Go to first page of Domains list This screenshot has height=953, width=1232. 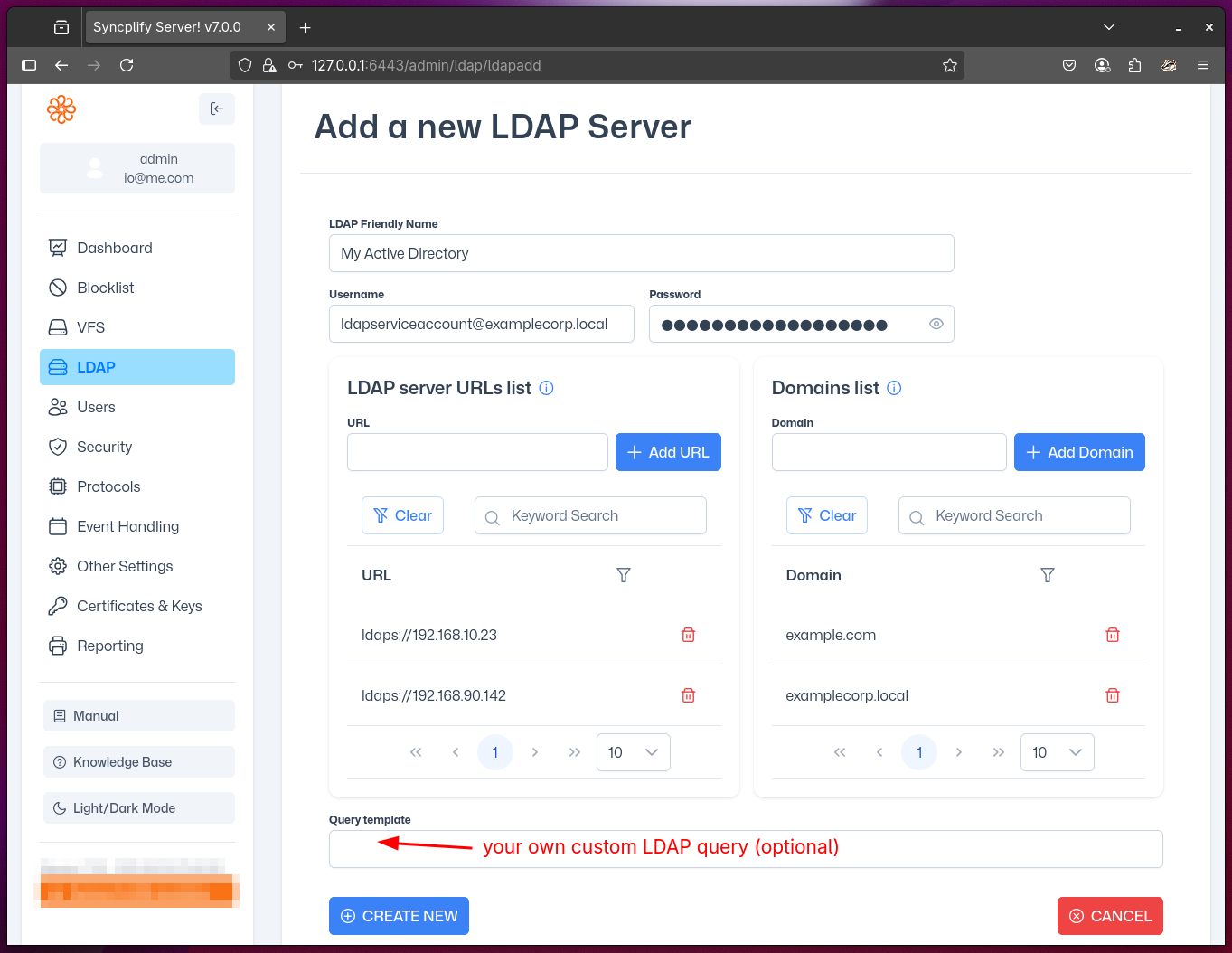point(840,752)
